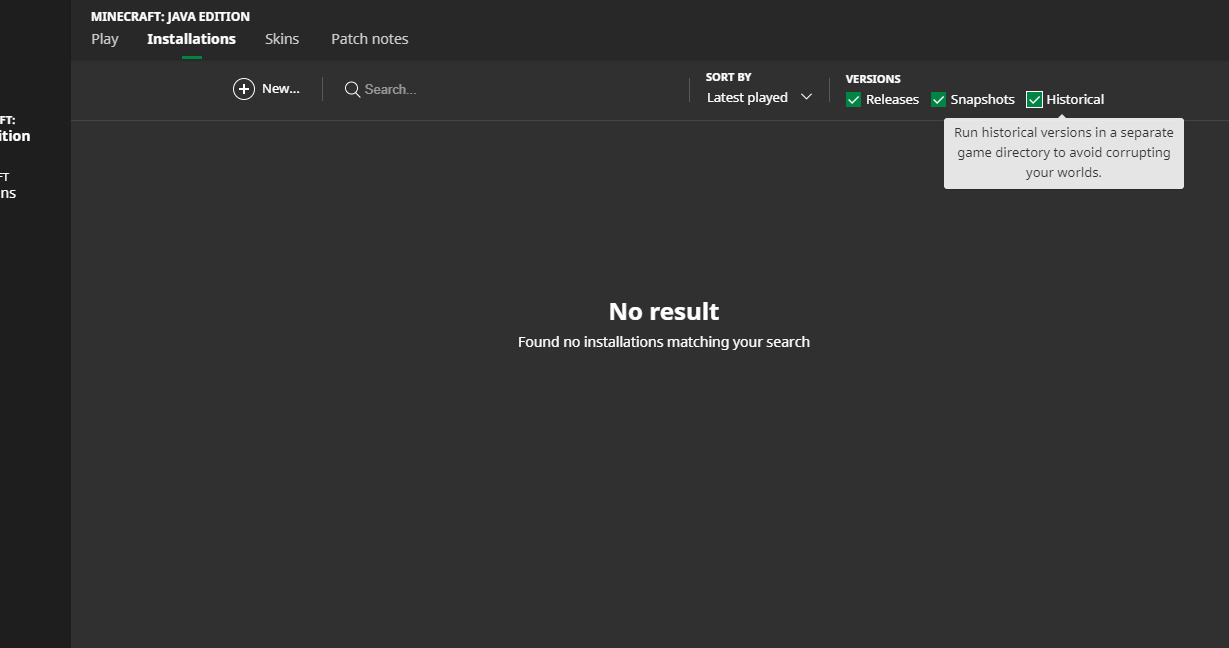The image size is (1229, 648).
Task: Click the MINECRAFT: JAVA EDITION title
Action: click(x=170, y=16)
